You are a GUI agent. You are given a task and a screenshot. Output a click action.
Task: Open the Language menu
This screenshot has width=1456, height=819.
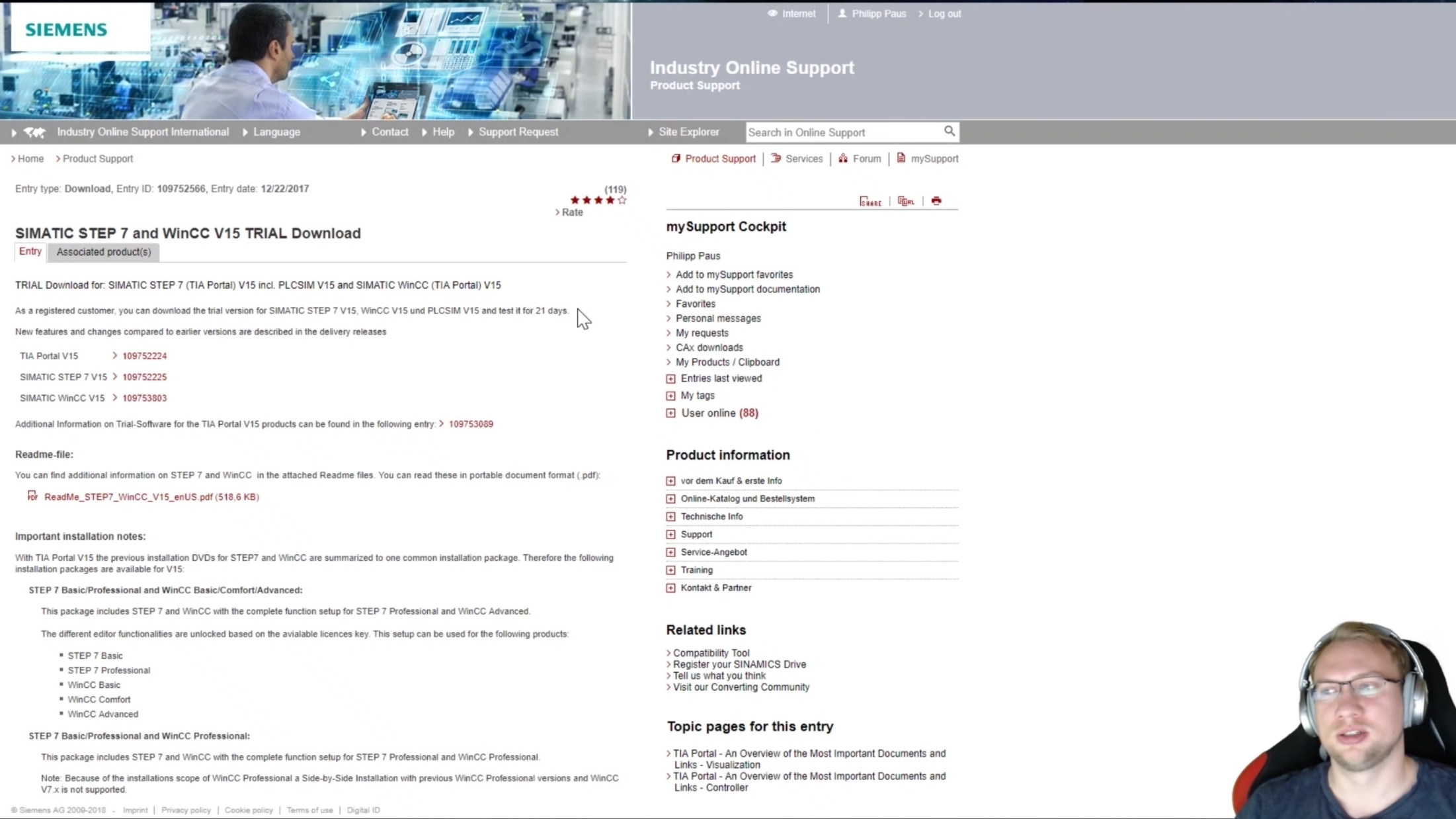click(276, 132)
